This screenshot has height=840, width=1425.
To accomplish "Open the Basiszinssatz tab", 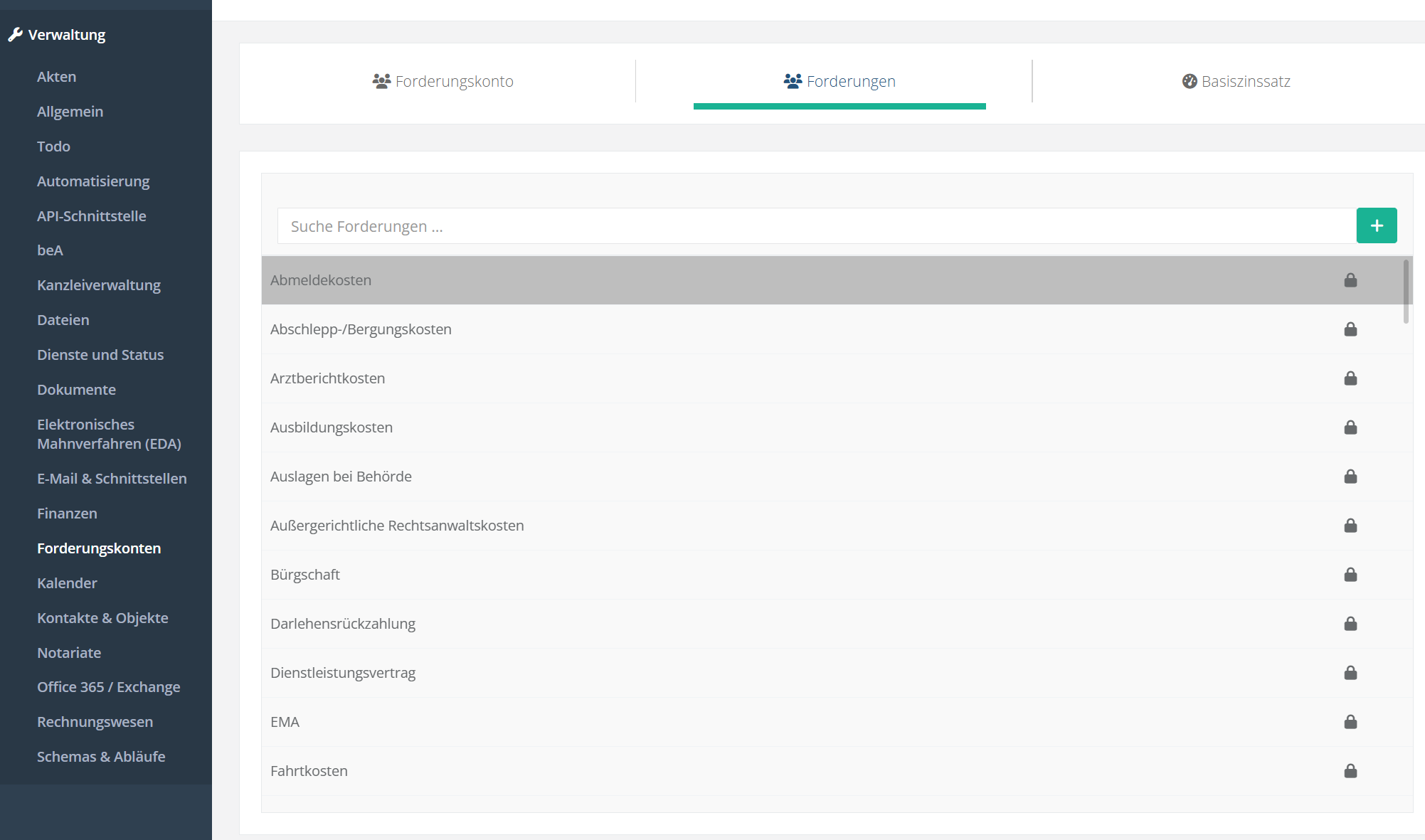I will pyautogui.click(x=1236, y=81).
